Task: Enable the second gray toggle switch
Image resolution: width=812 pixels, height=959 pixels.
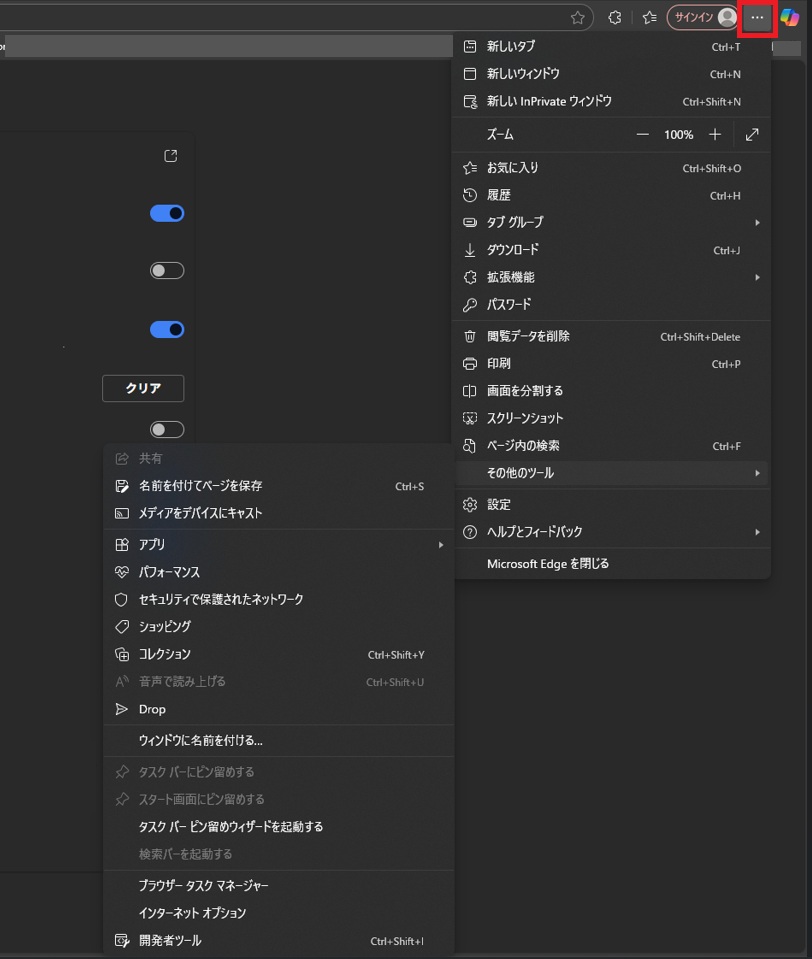Action: (167, 271)
